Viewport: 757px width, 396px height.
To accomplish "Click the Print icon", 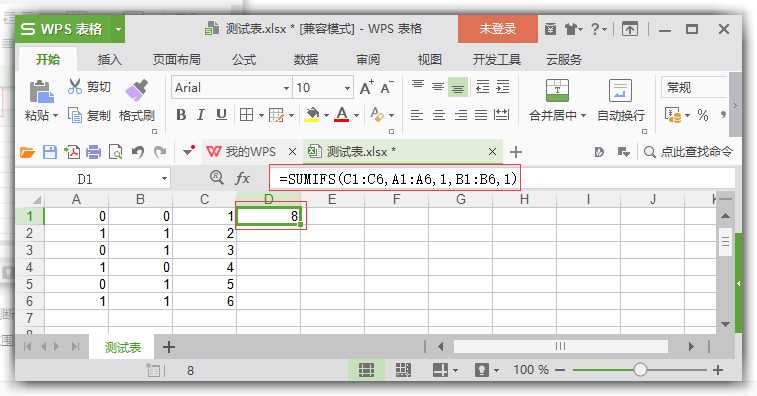I will [x=94, y=153].
